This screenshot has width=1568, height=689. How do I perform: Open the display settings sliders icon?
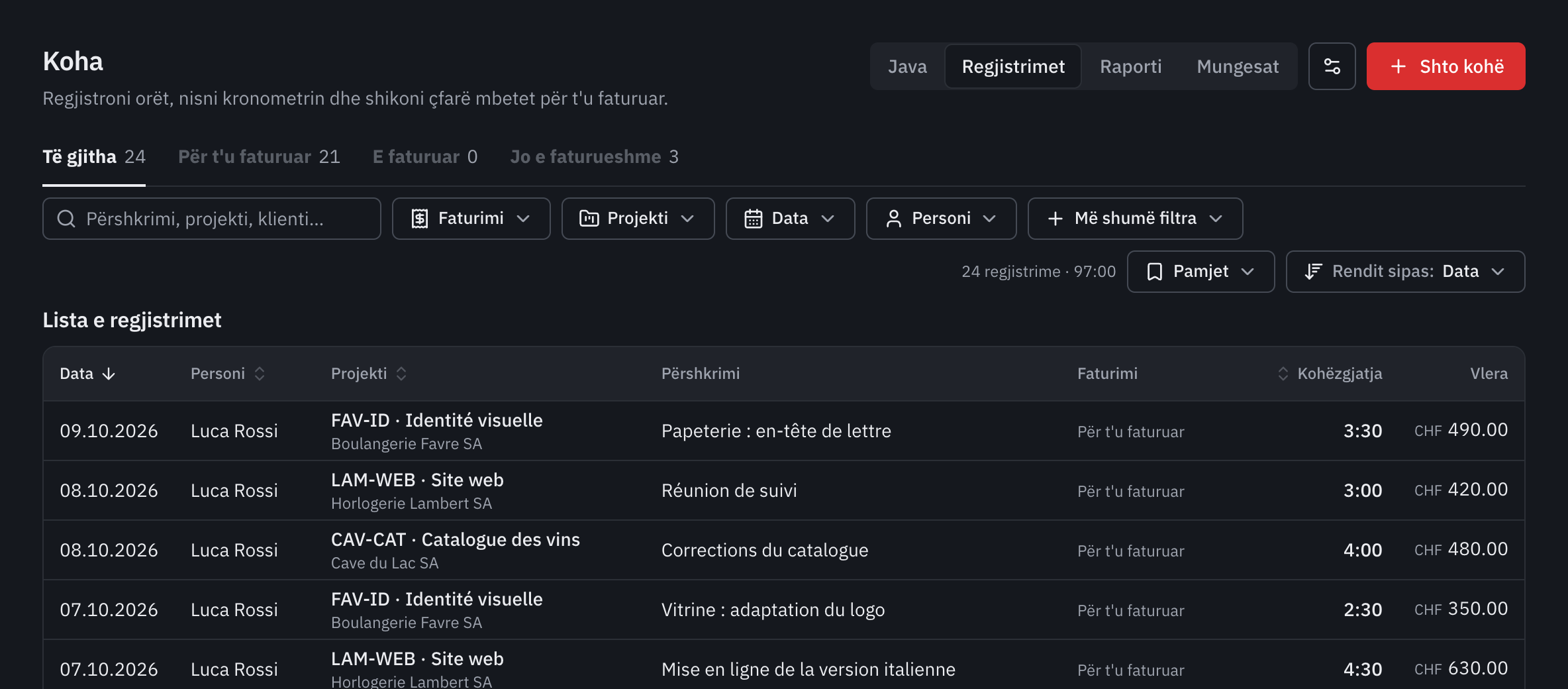(1332, 66)
